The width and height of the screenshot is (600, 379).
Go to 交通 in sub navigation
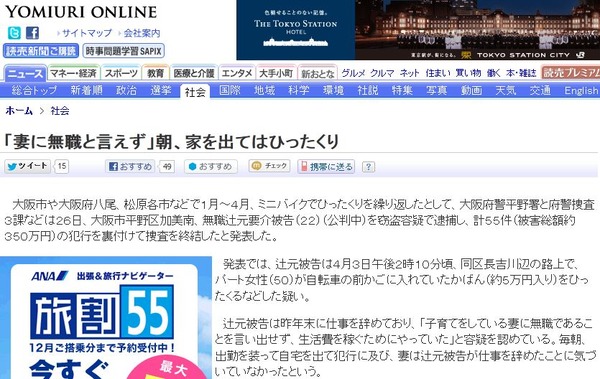[540, 90]
